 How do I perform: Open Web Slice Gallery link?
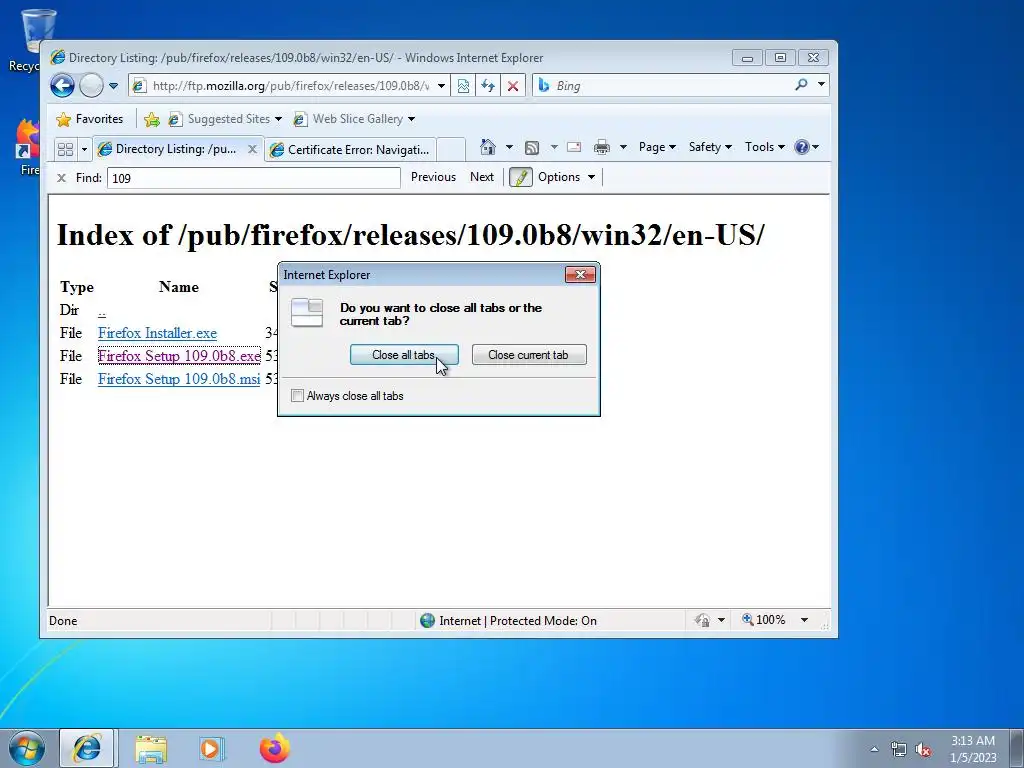tap(349, 119)
